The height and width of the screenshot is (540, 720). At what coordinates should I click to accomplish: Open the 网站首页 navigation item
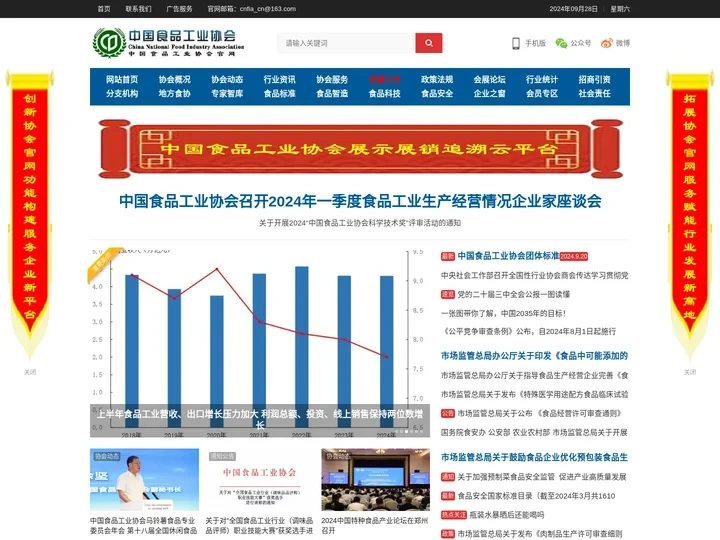[x=122, y=79]
